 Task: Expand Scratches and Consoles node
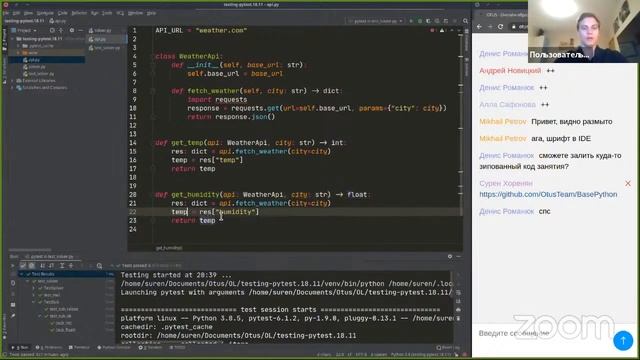13,88
